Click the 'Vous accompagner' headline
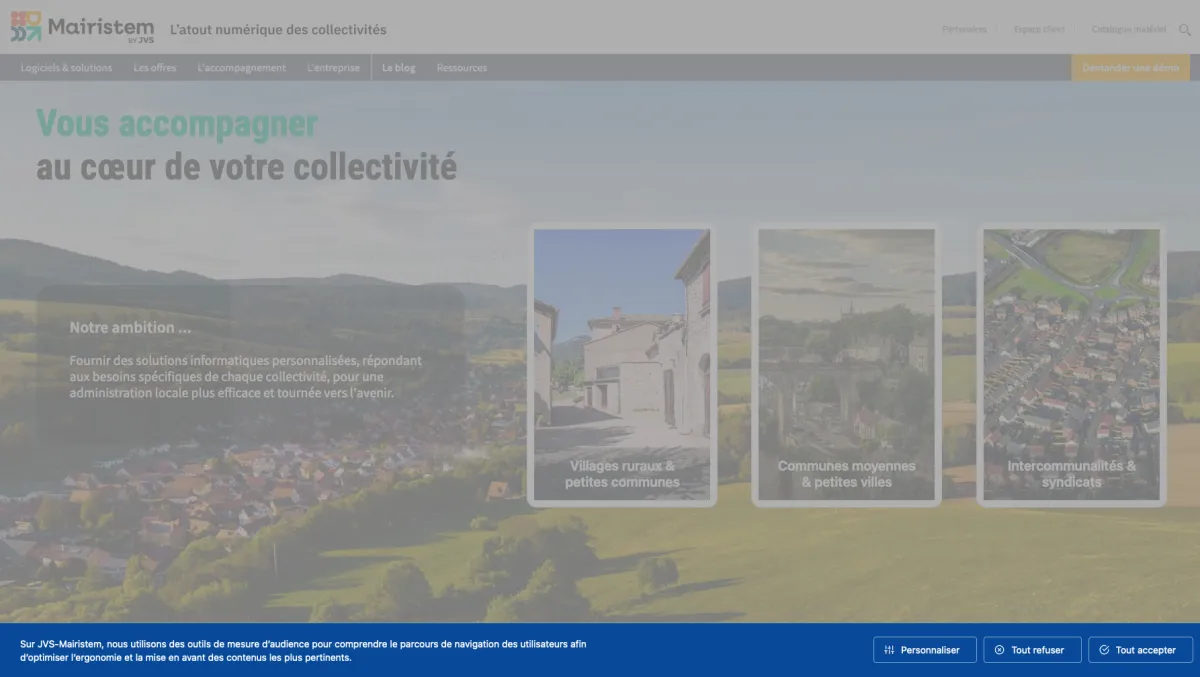 tap(177, 124)
